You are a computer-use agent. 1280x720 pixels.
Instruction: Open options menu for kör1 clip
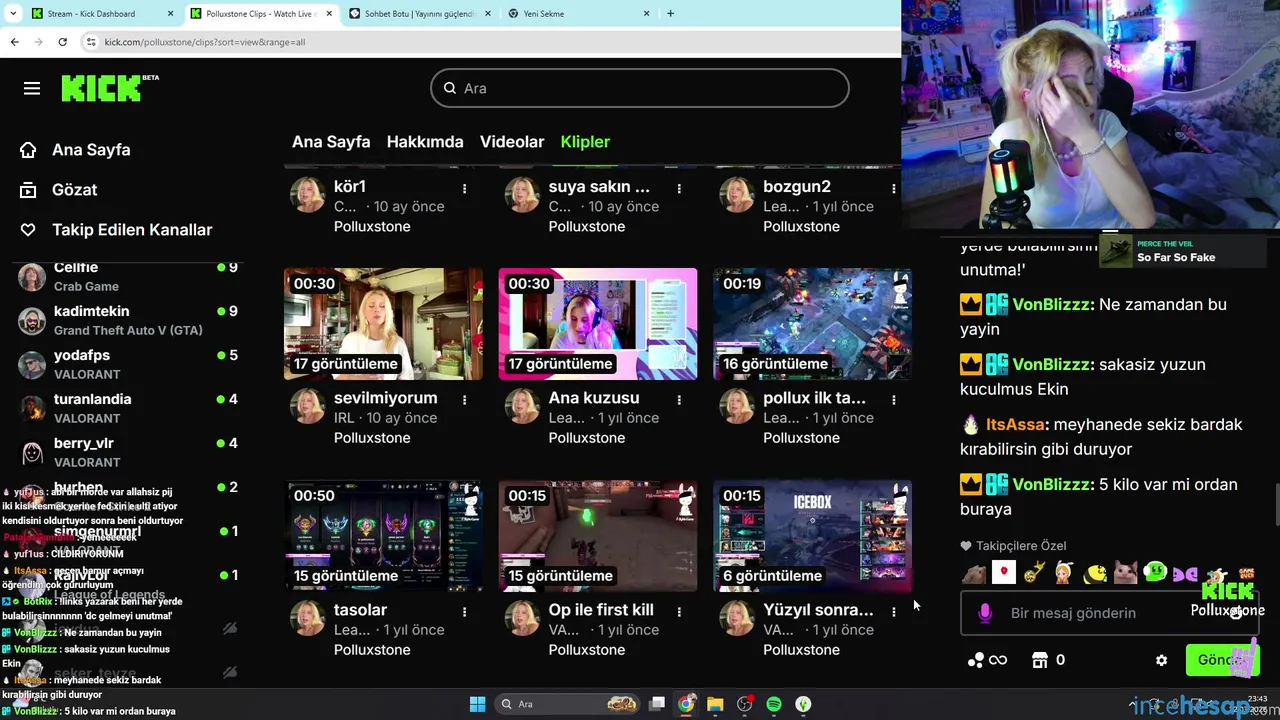(464, 188)
